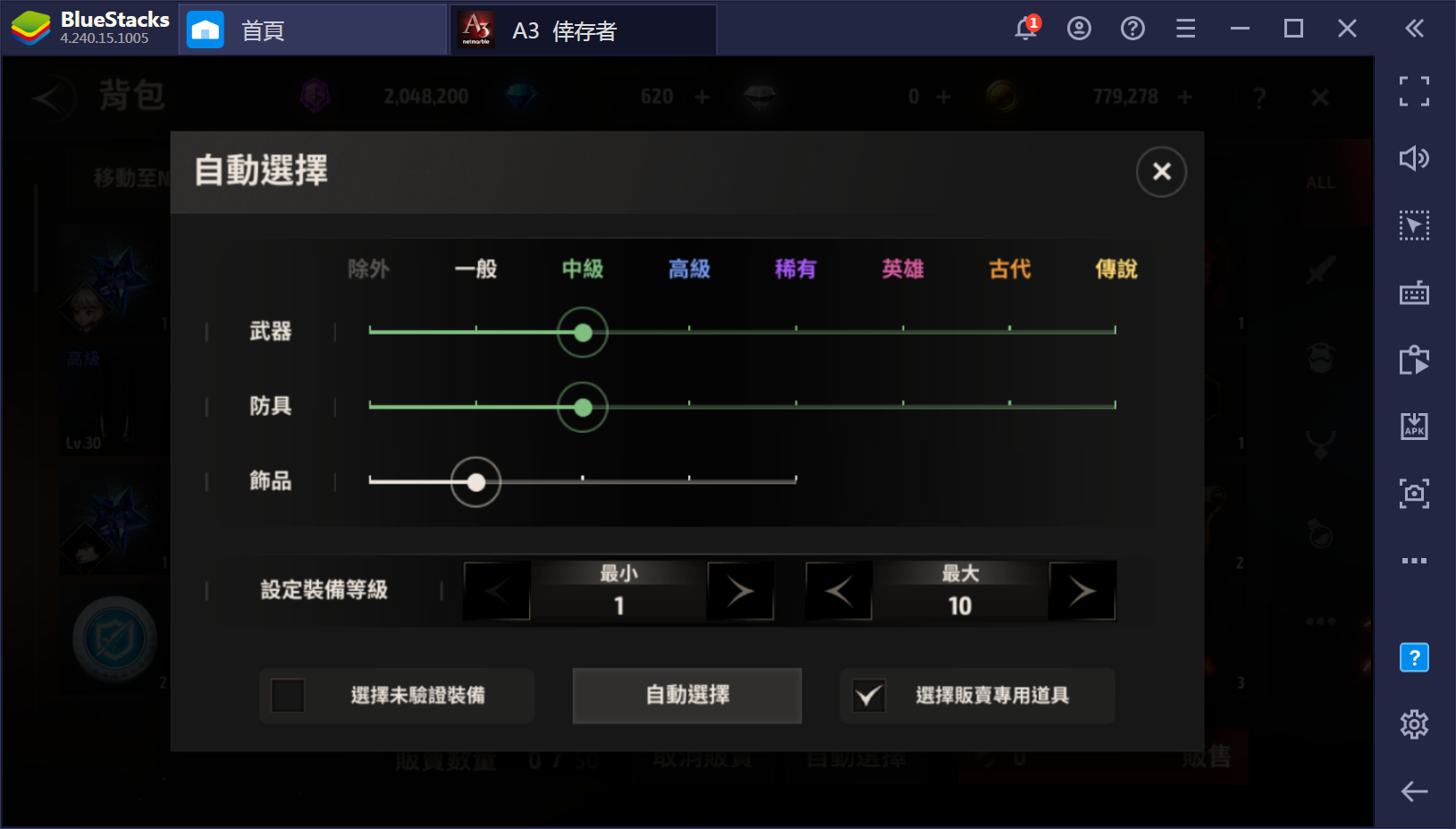Click the 最小 level value 1
The image size is (1456, 829).
coord(619,606)
